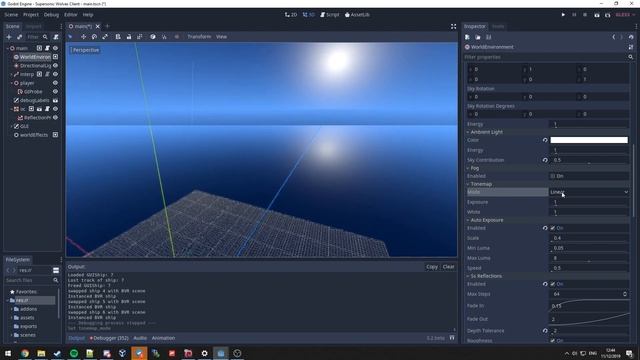This screenshot has width=640, height=360.
Task: Open the Transform menu in viewport
Action: click(x=199, y=37)
